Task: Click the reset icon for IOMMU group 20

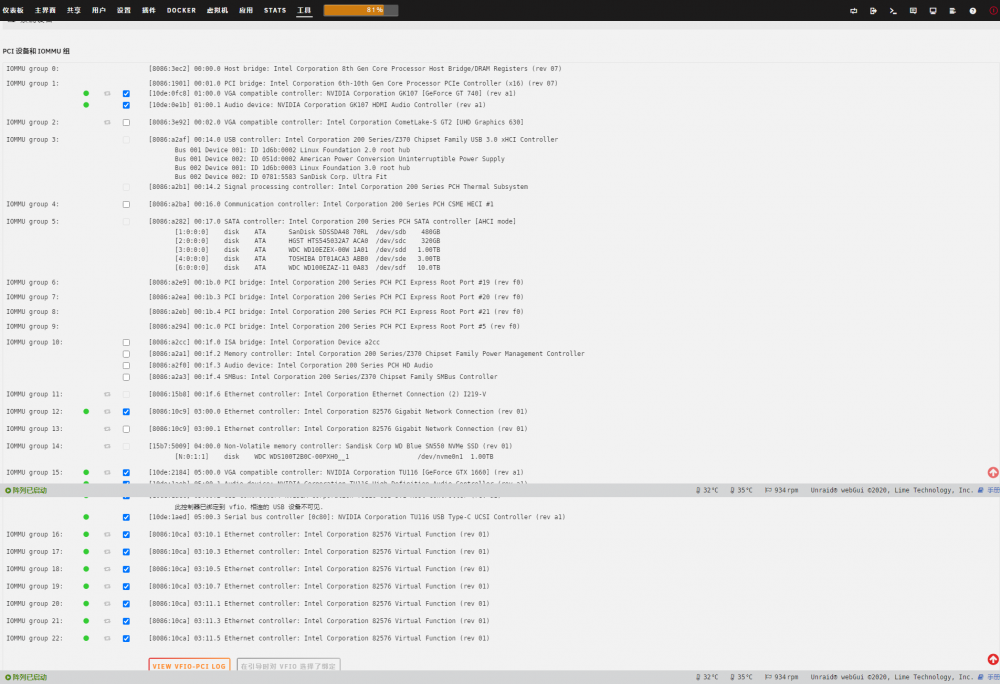Action: pyautogui.click(x=107, y=604)
